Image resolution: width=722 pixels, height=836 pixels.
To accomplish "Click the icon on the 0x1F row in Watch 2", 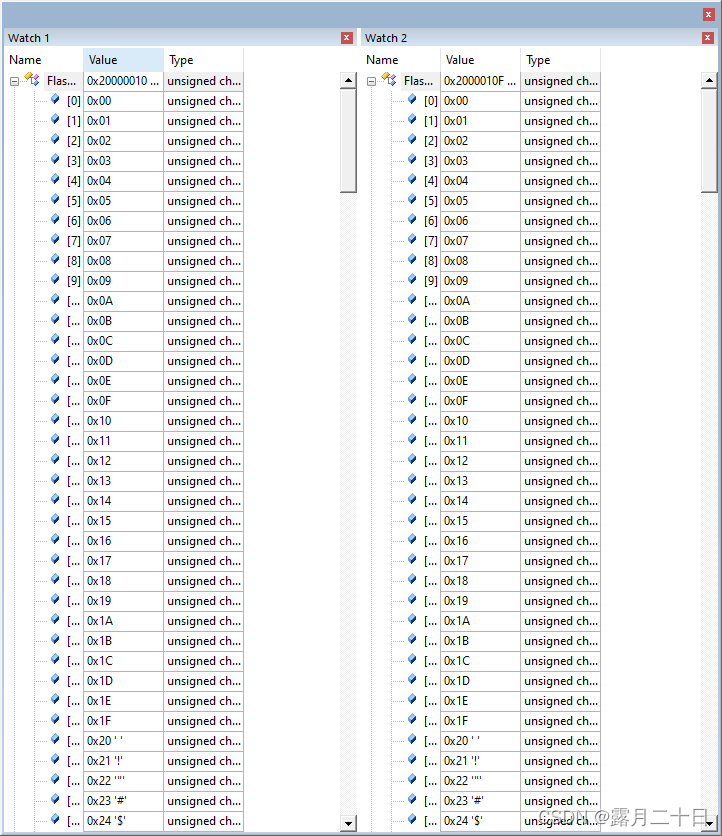I will (x=412, y=719).
